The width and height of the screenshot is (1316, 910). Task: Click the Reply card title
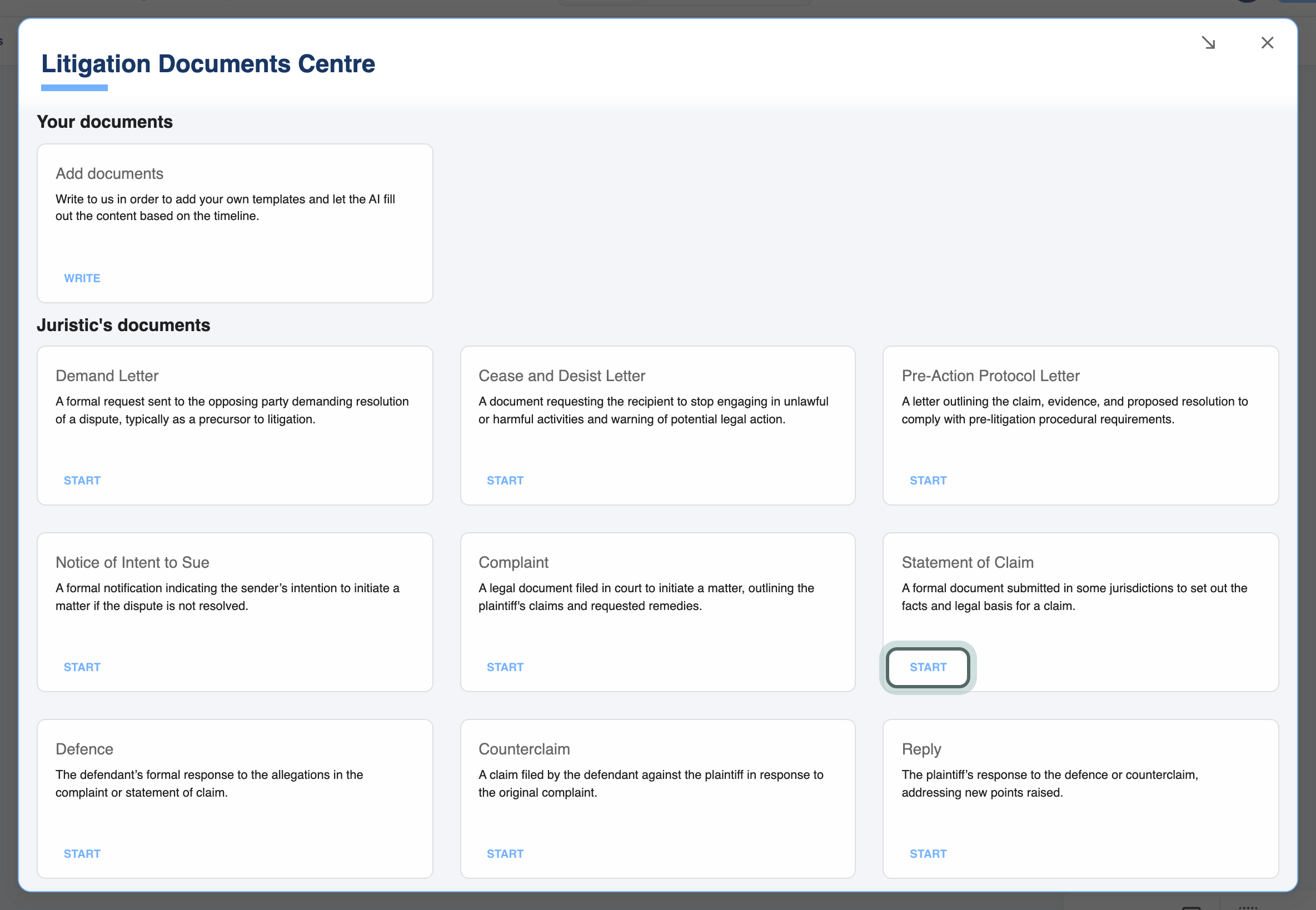click(921, 749)
